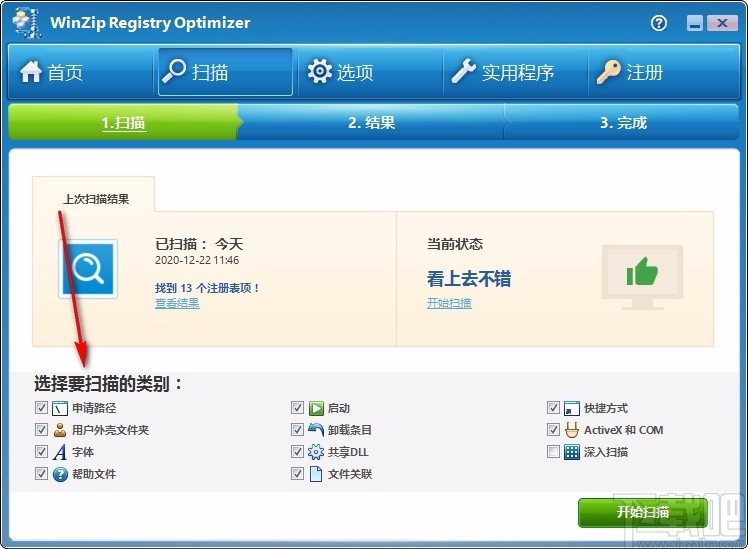The height and width of the screenshot is (549, 748).
Task: Toggle the 卸载条目 checkbox
Action: 297,429
